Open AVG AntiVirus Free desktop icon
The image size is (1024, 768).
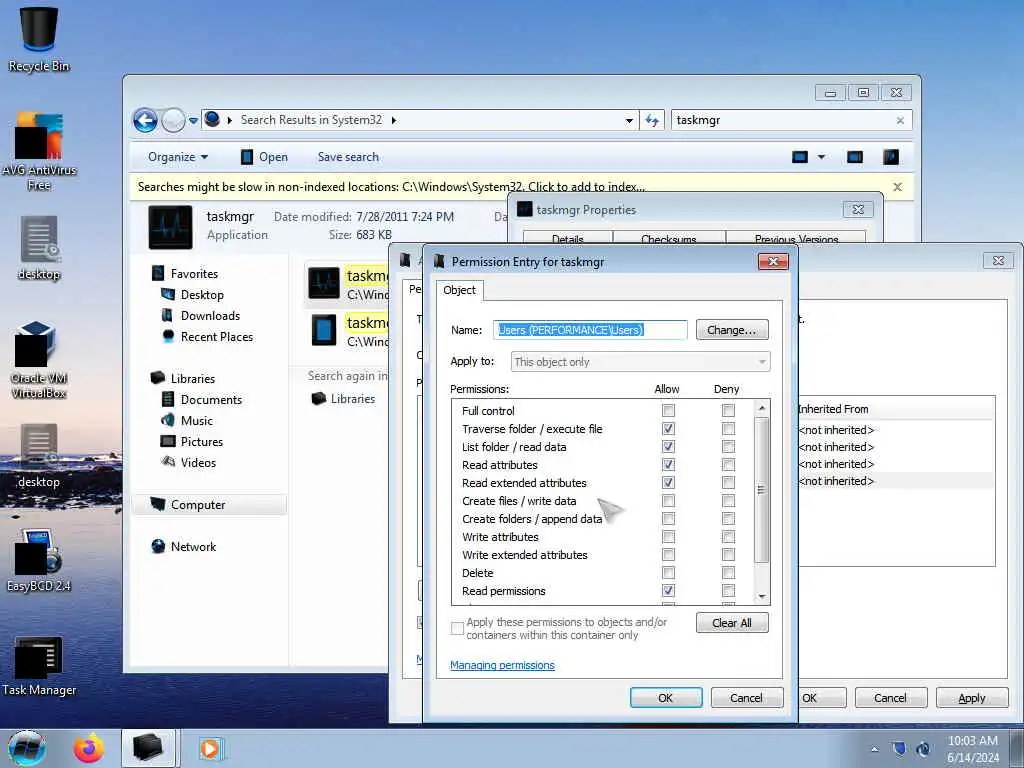point(39,152)
